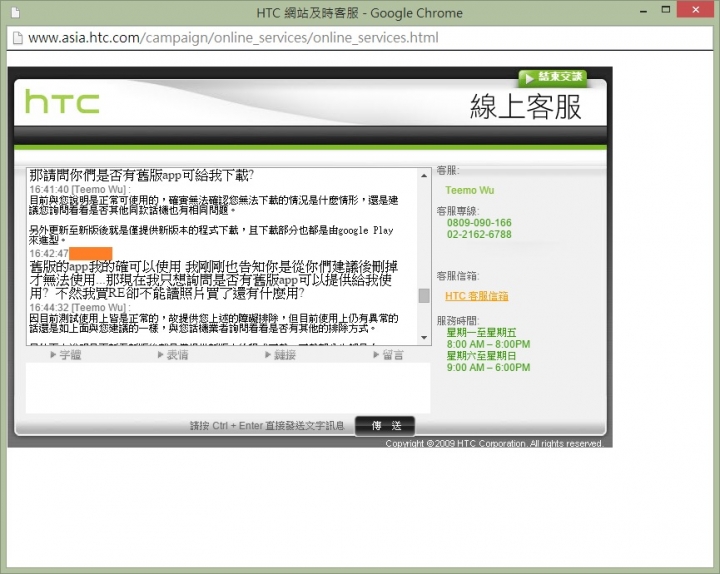Screen dimensions: 720x574
Task: Click the chat scrollbar down arrow
Action: 424,338
